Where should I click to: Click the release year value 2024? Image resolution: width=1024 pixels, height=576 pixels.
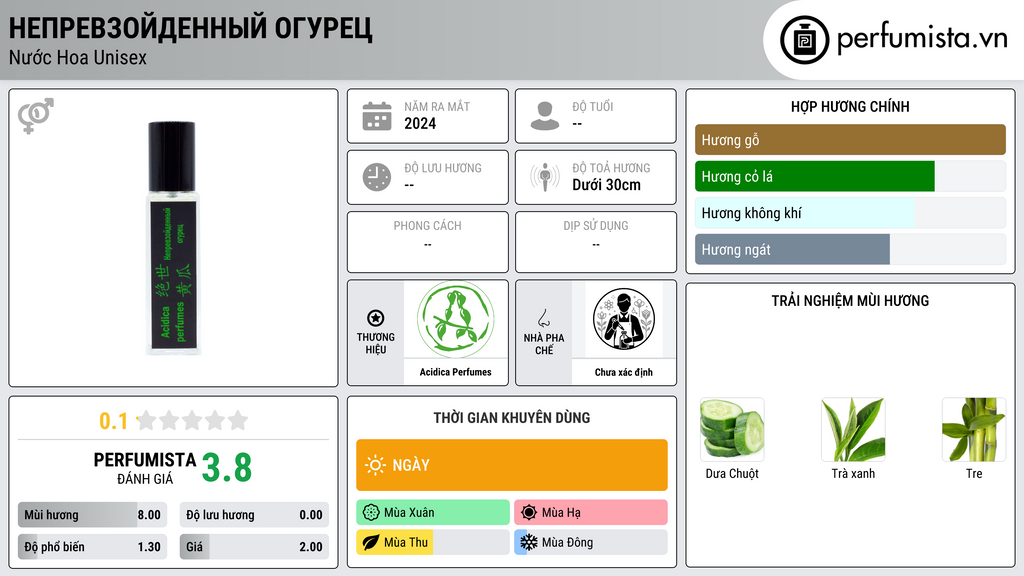point(420,123)
